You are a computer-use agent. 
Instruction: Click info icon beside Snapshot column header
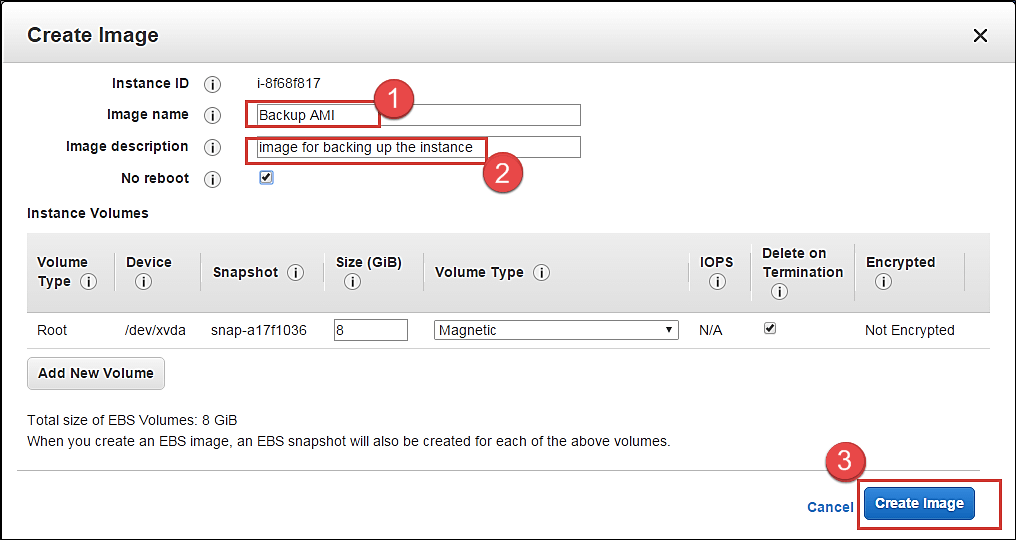[295, 273]
